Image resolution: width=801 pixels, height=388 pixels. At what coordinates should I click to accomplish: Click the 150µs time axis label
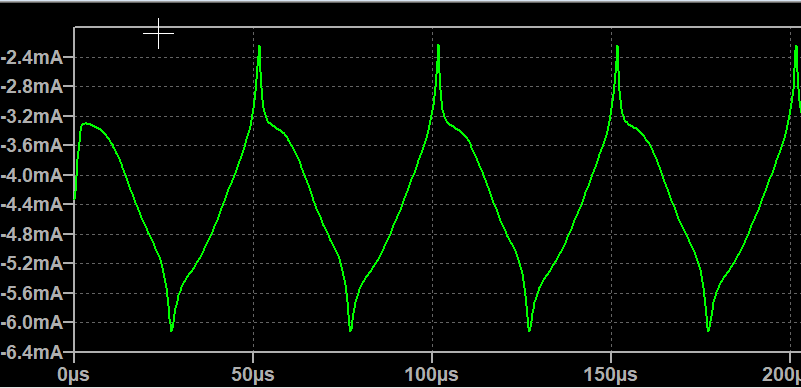(x=610, y=375)
